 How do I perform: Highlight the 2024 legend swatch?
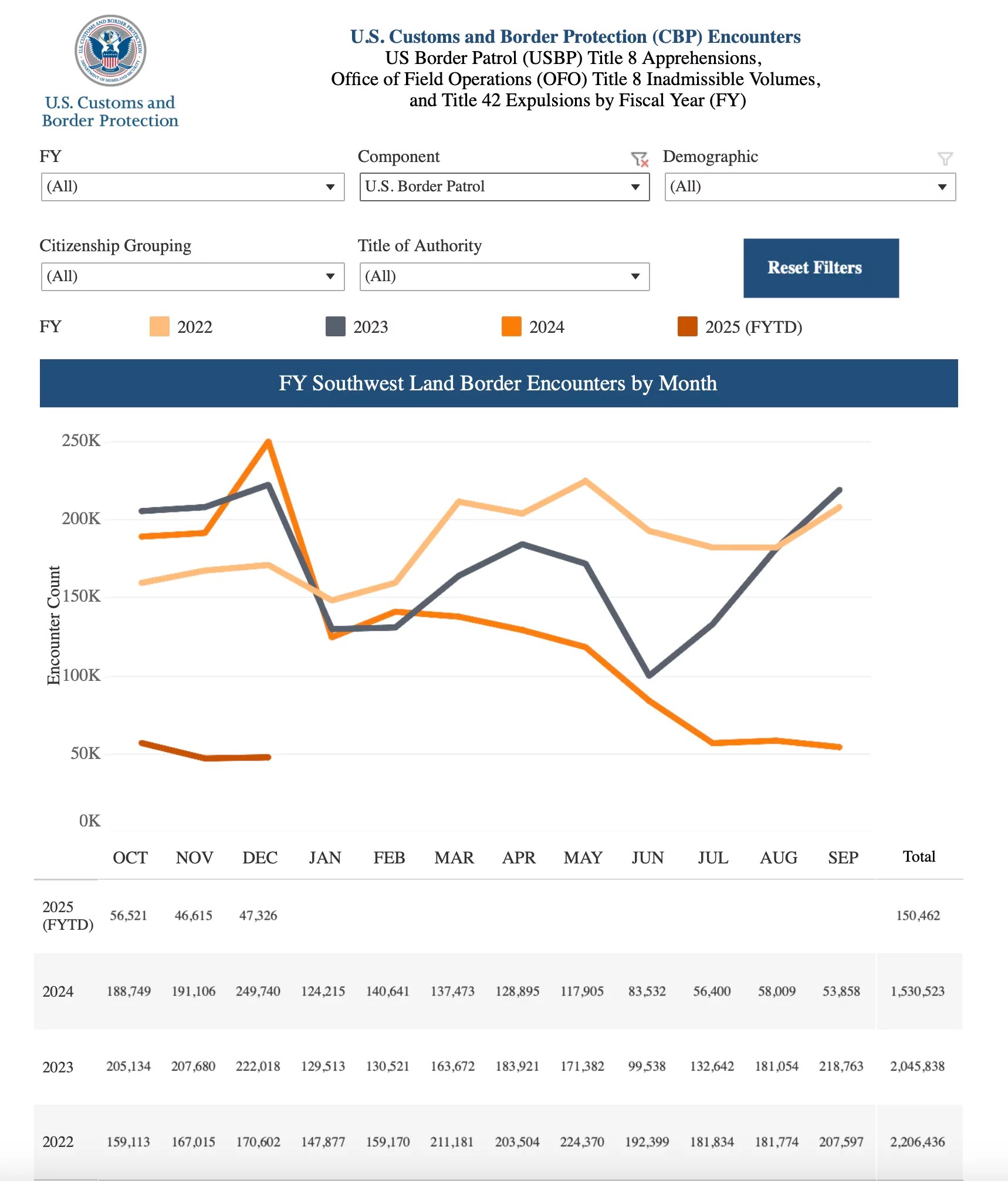click(512, 326)
